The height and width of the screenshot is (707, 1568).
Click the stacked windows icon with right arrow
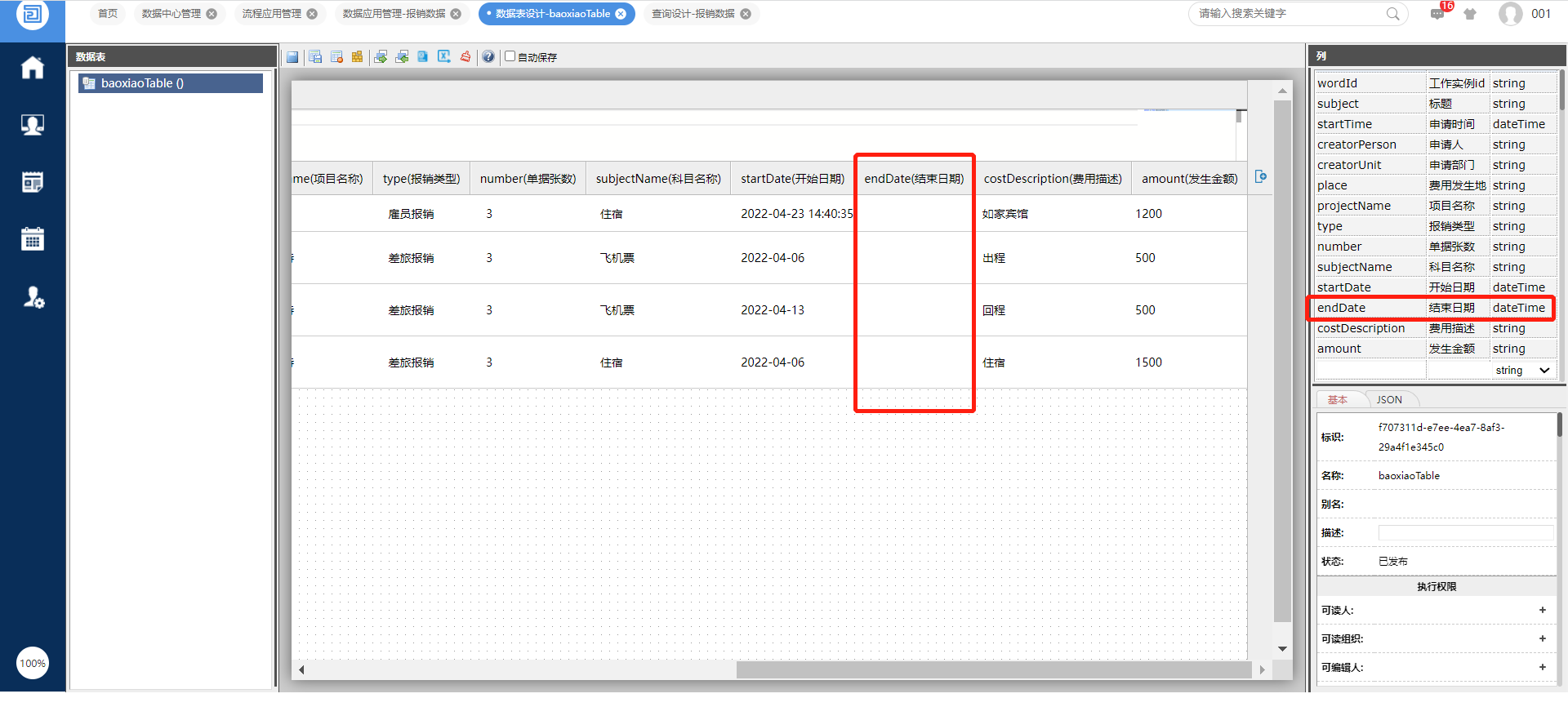pos(381,57)
